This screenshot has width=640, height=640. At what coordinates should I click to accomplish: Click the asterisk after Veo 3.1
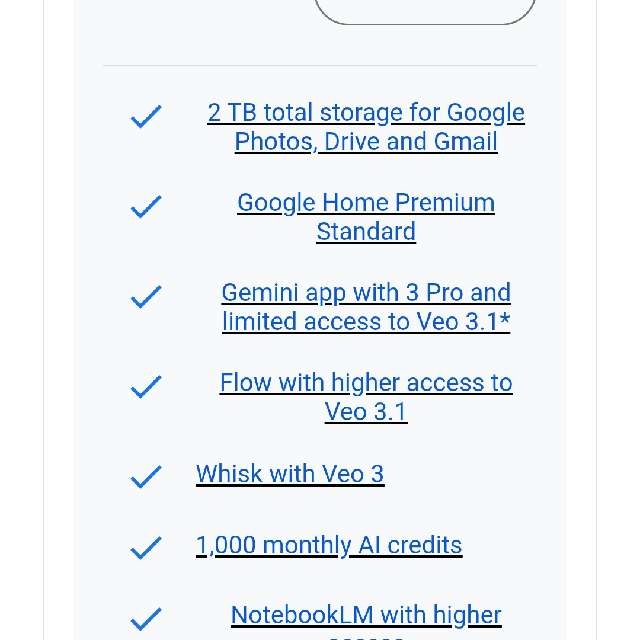504,322
